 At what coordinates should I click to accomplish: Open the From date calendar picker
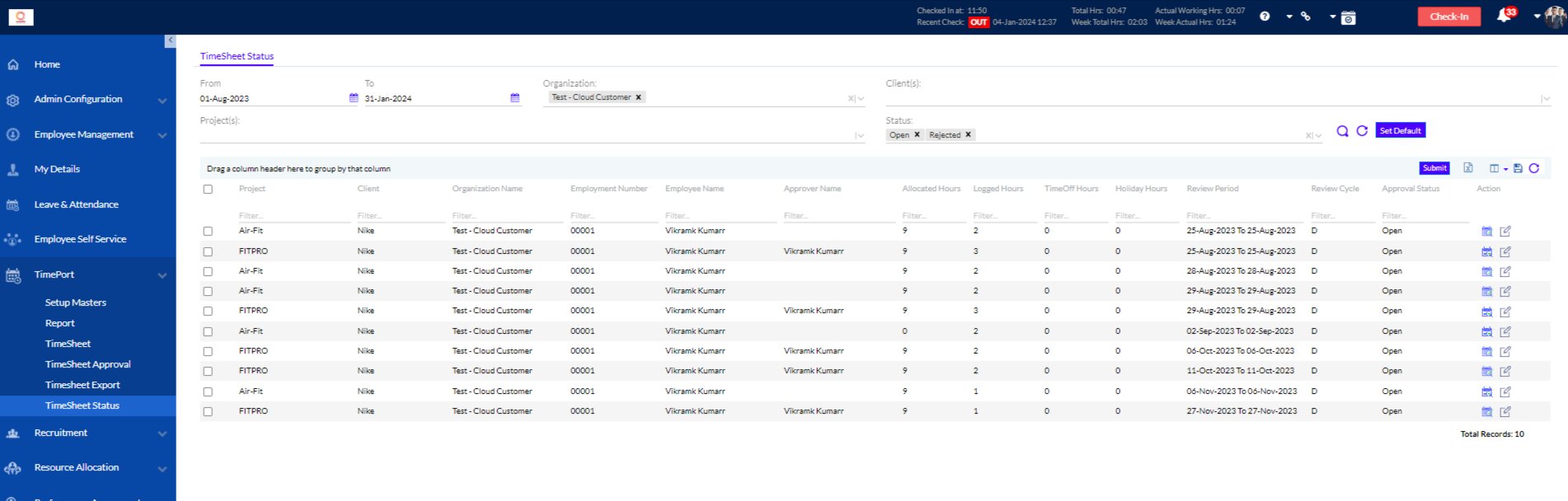[x=354, y=98]
